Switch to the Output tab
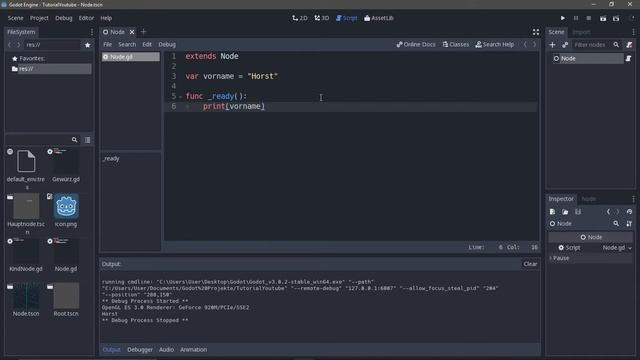 tap(111, 349)
